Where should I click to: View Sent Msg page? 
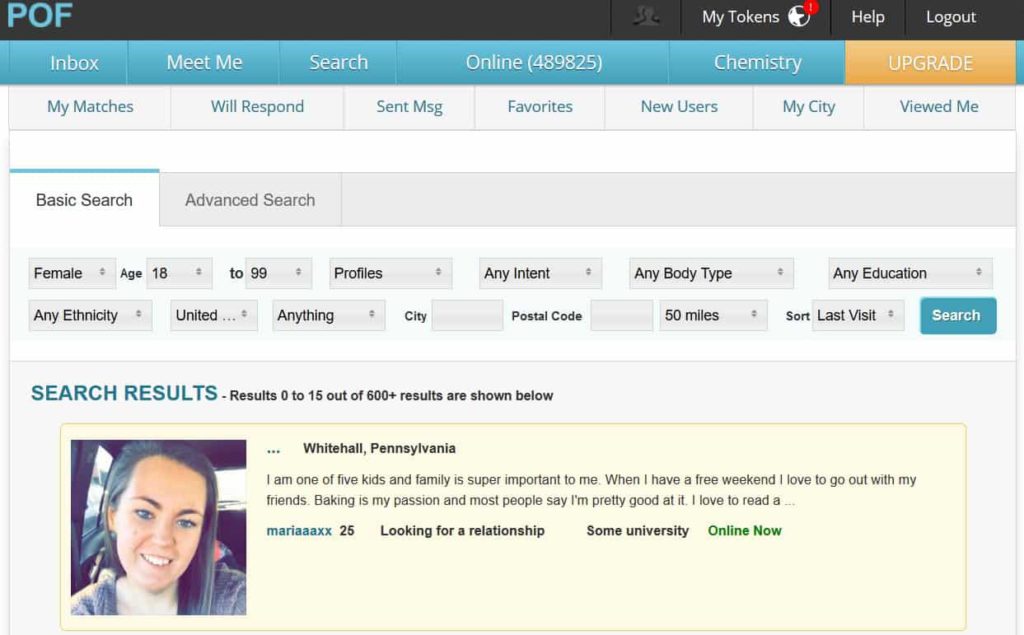[409, 106]
